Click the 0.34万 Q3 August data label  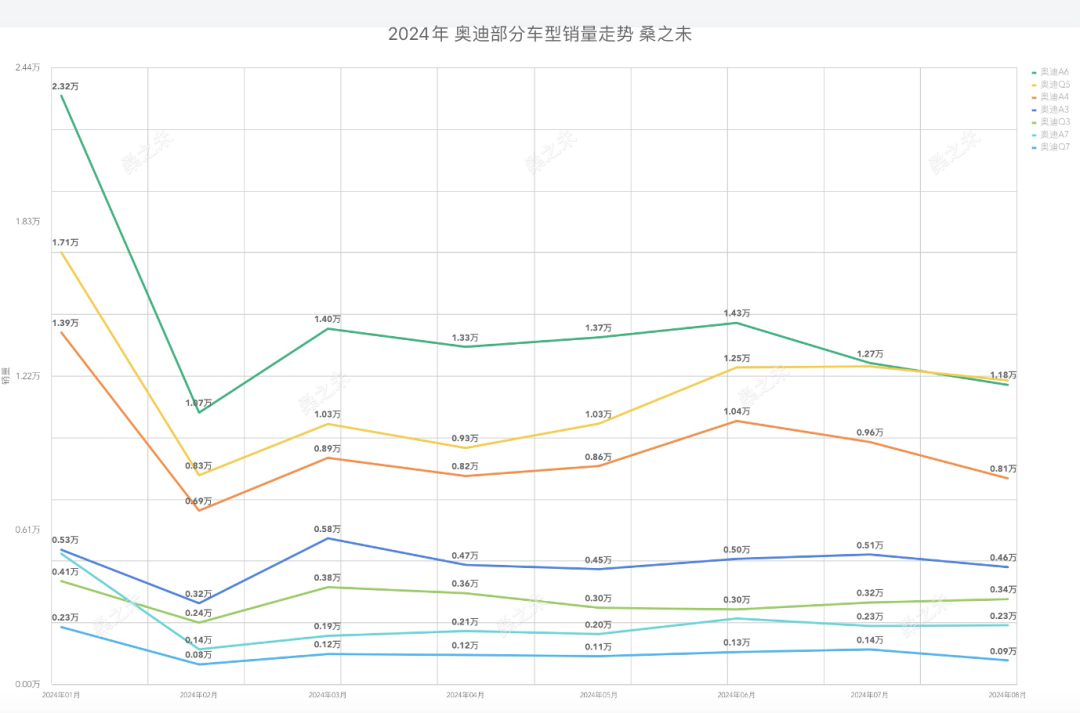point(1003,590)
